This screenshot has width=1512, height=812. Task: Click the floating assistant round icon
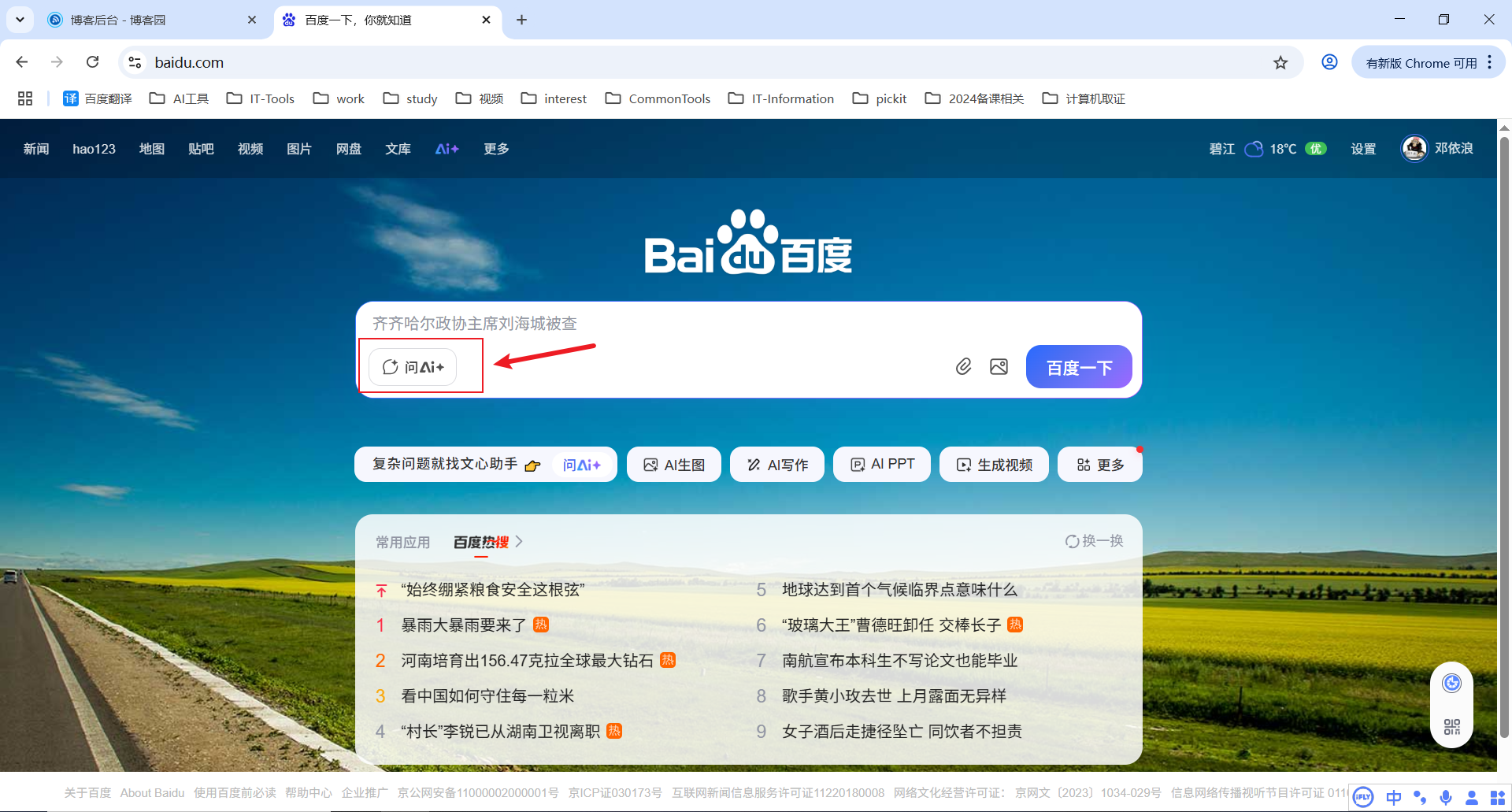(x=1451, y=683)
